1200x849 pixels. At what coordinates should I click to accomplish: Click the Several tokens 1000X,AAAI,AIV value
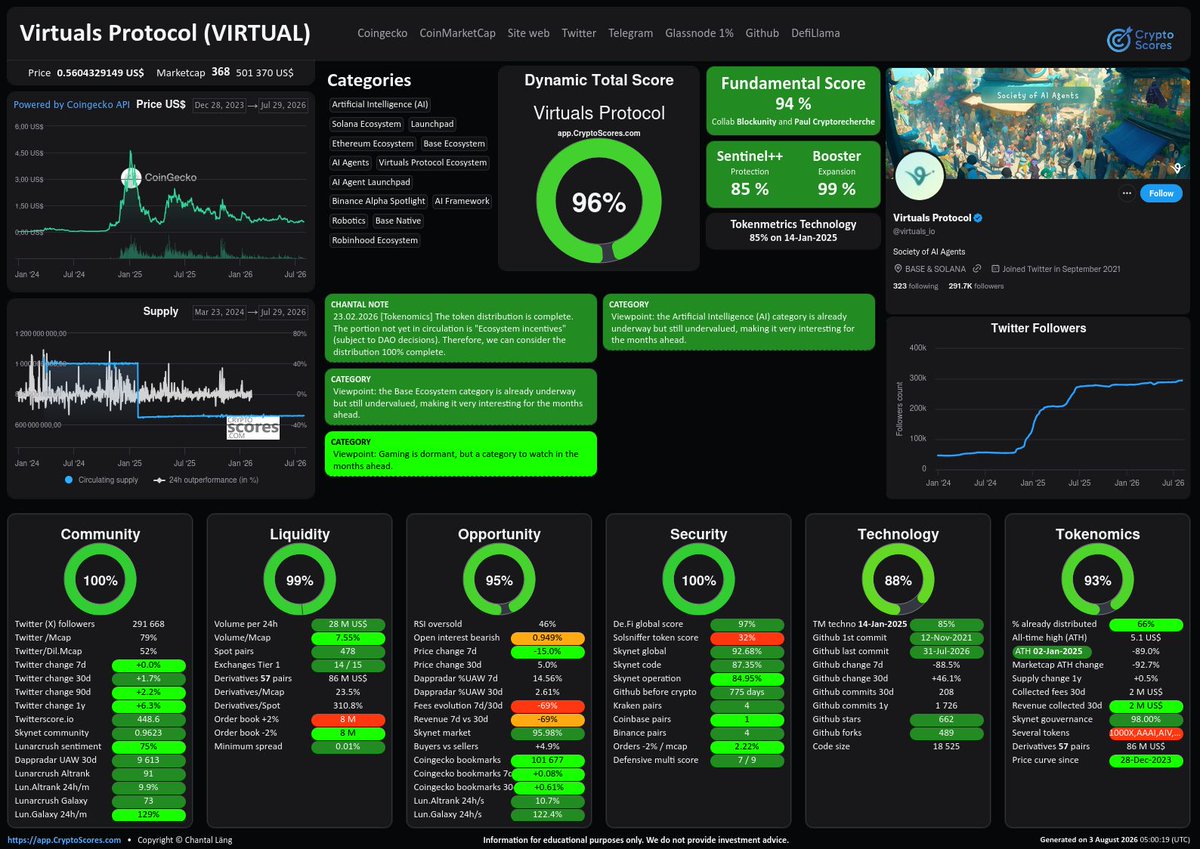[x=1146, y=732]
